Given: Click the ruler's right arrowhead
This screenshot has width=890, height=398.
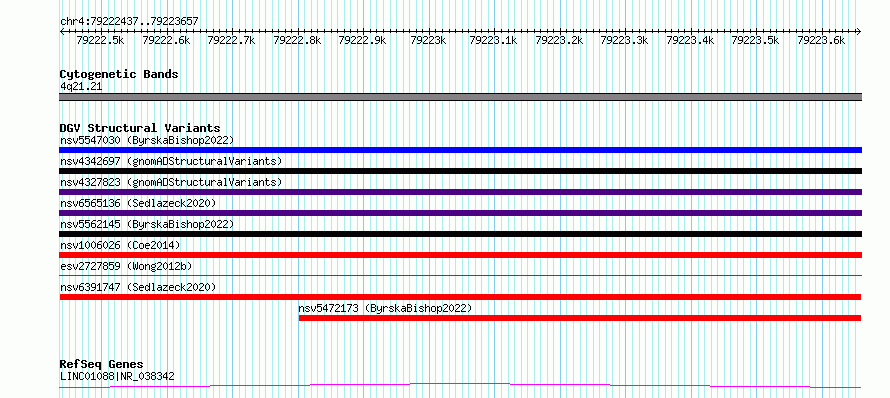Looking at the screenshot, I should pos(859,32).
